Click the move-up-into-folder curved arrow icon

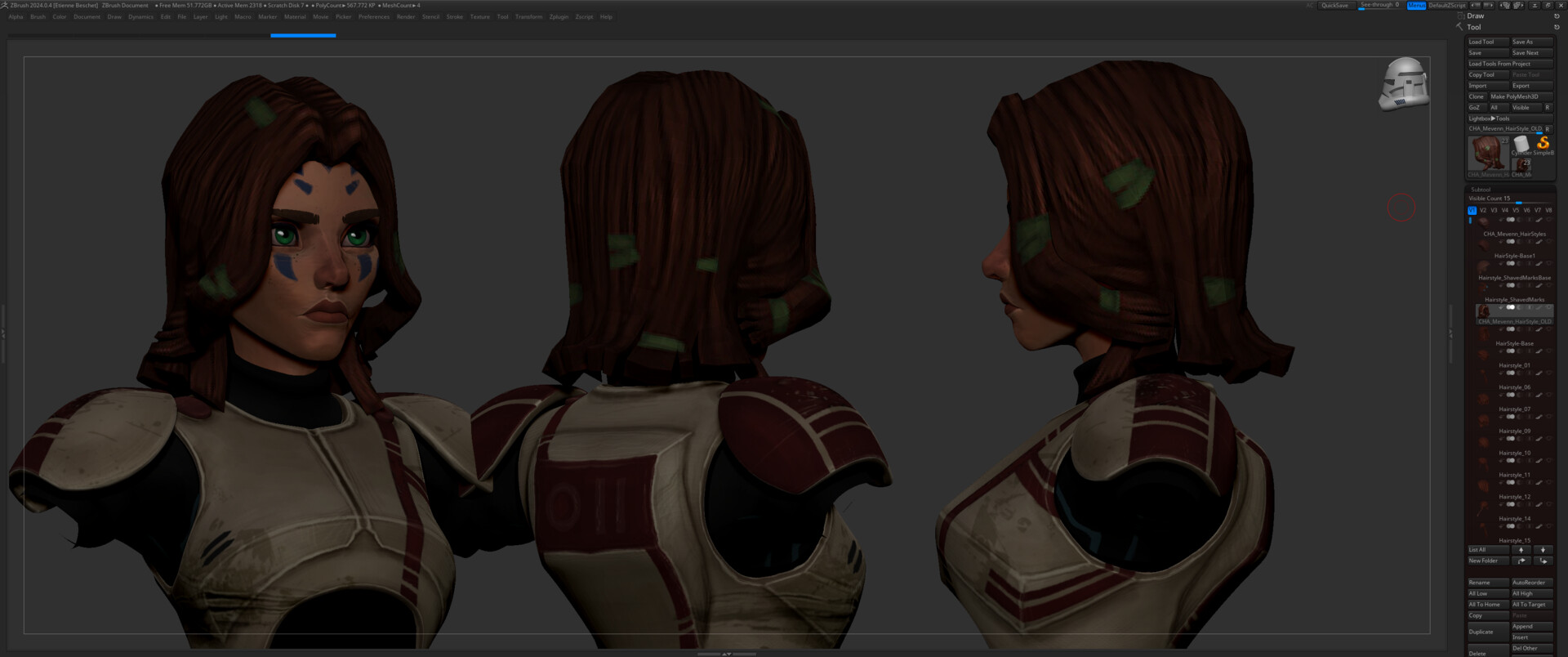coord(1521,561)
